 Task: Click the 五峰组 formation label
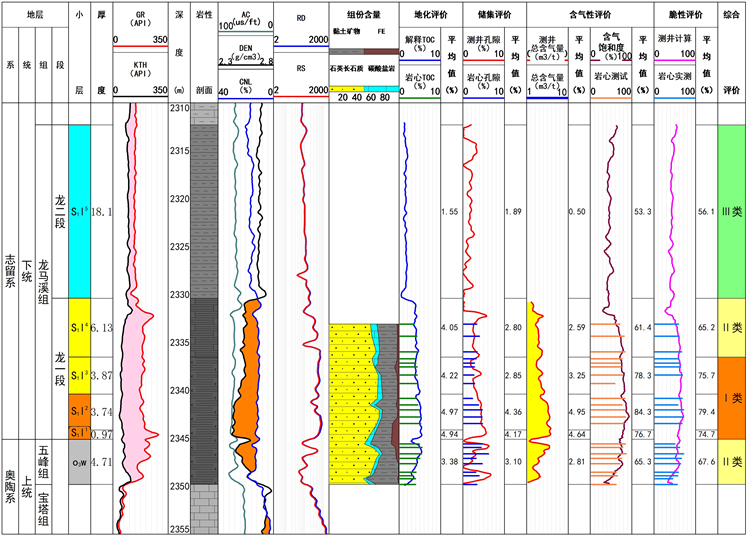(x=44, y=460)
